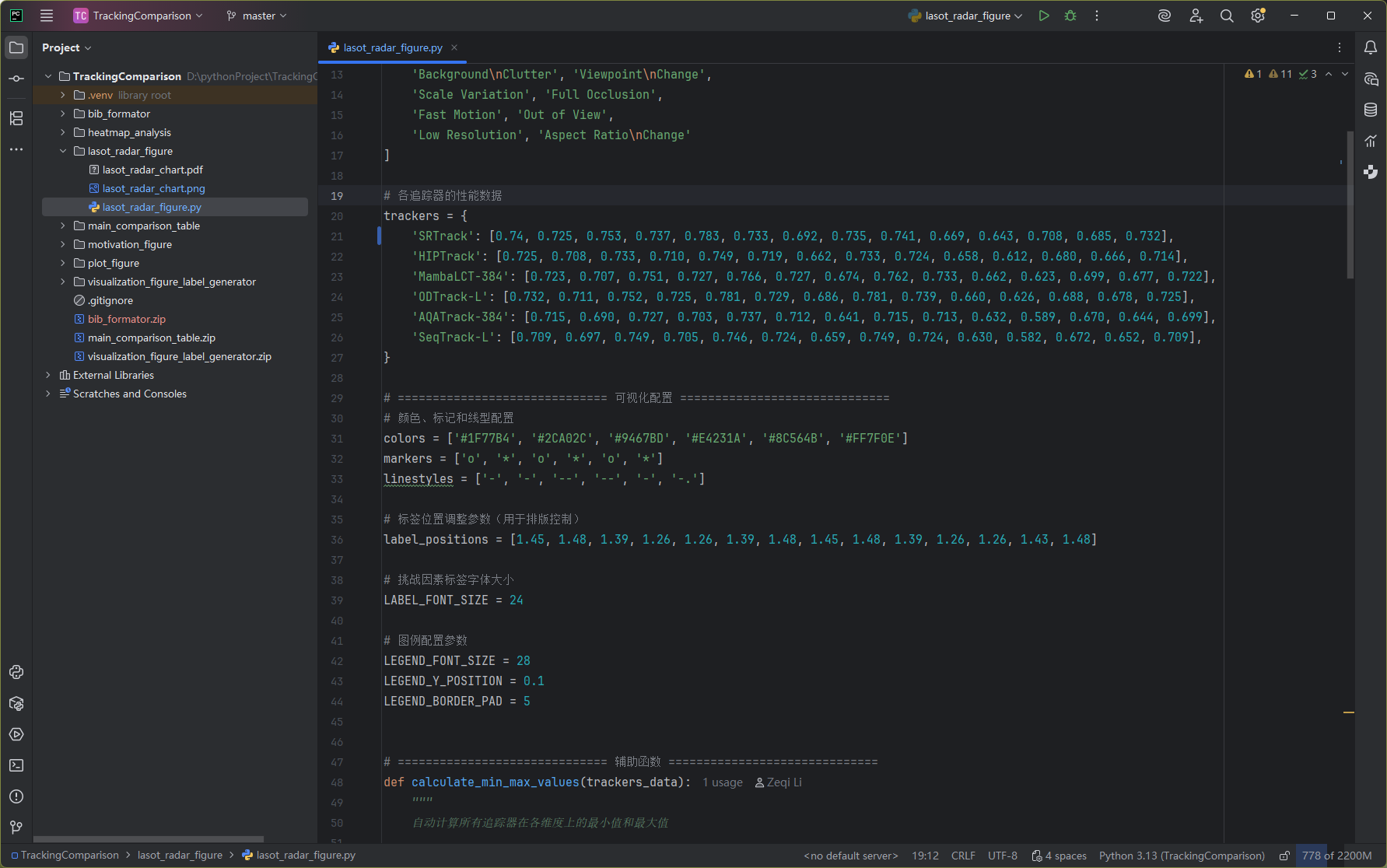1387x868 pixels.
Task: Select visualization_figure_label_generator.zip file
Action: (173, 356)
